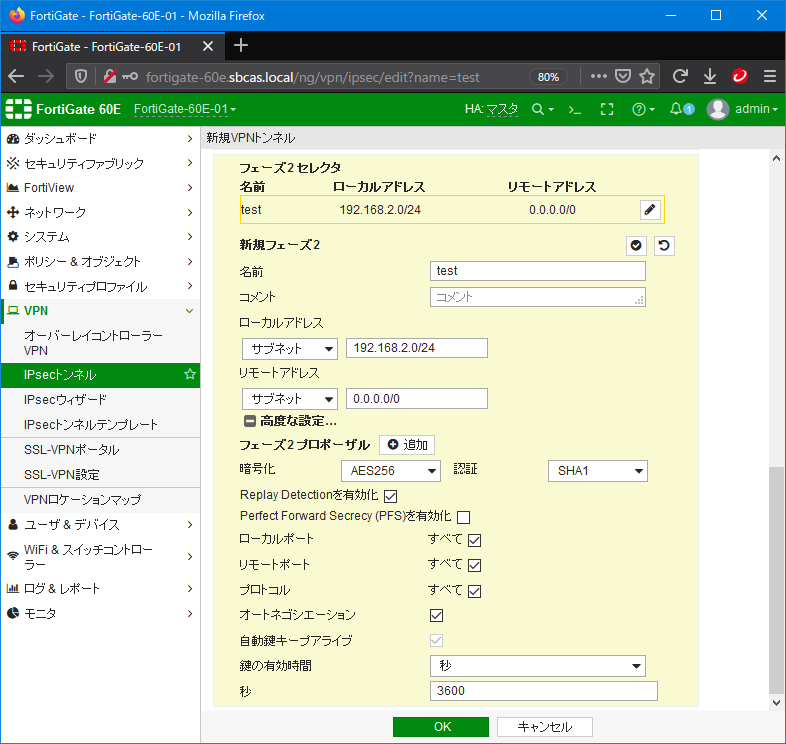This screenshot has height=744, width=786.
Task: Click the tracking protection shield icon
Action: 81,76
